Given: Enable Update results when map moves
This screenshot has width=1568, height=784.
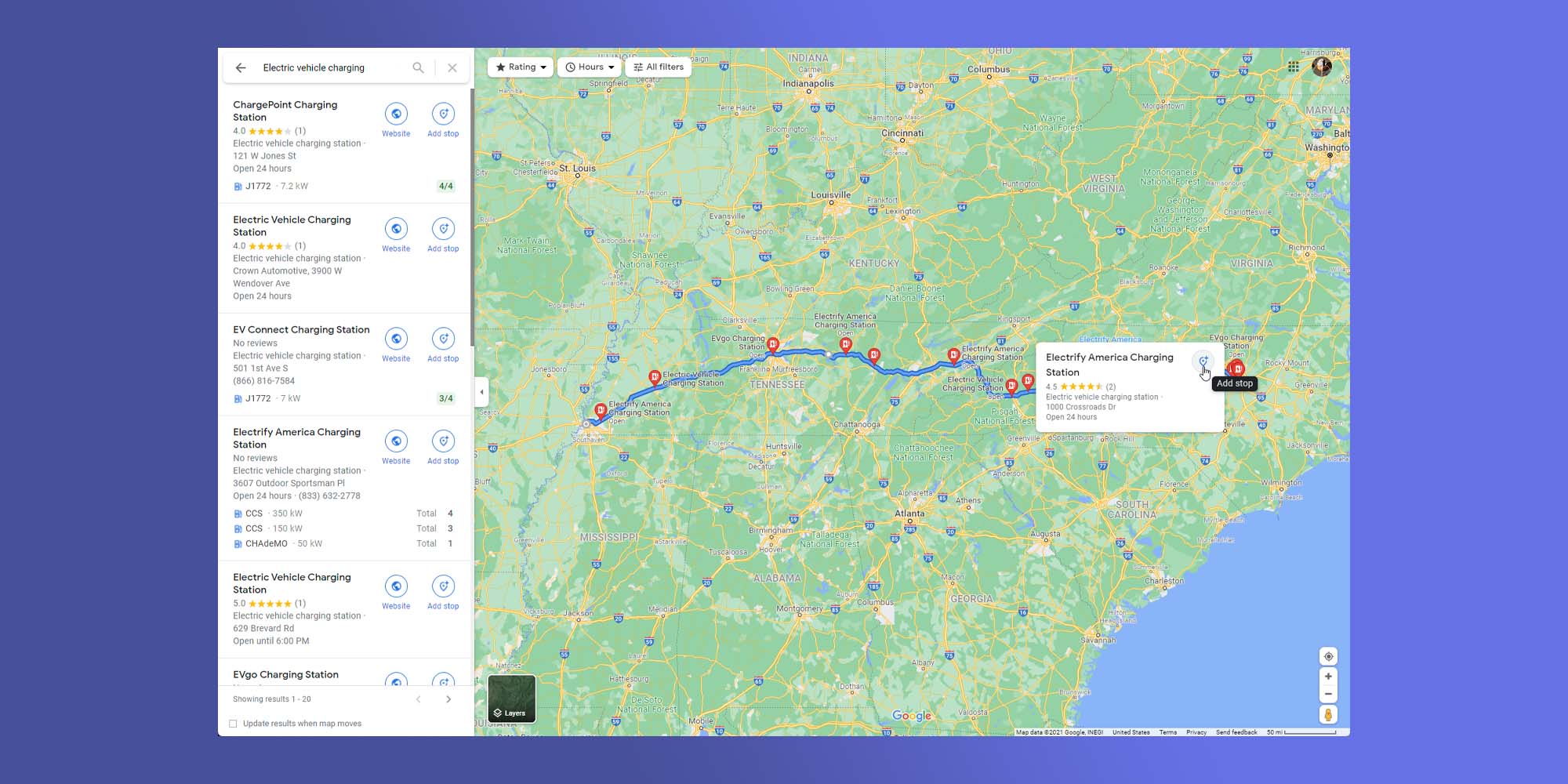Looking at the screenshot, I should 233,723.
